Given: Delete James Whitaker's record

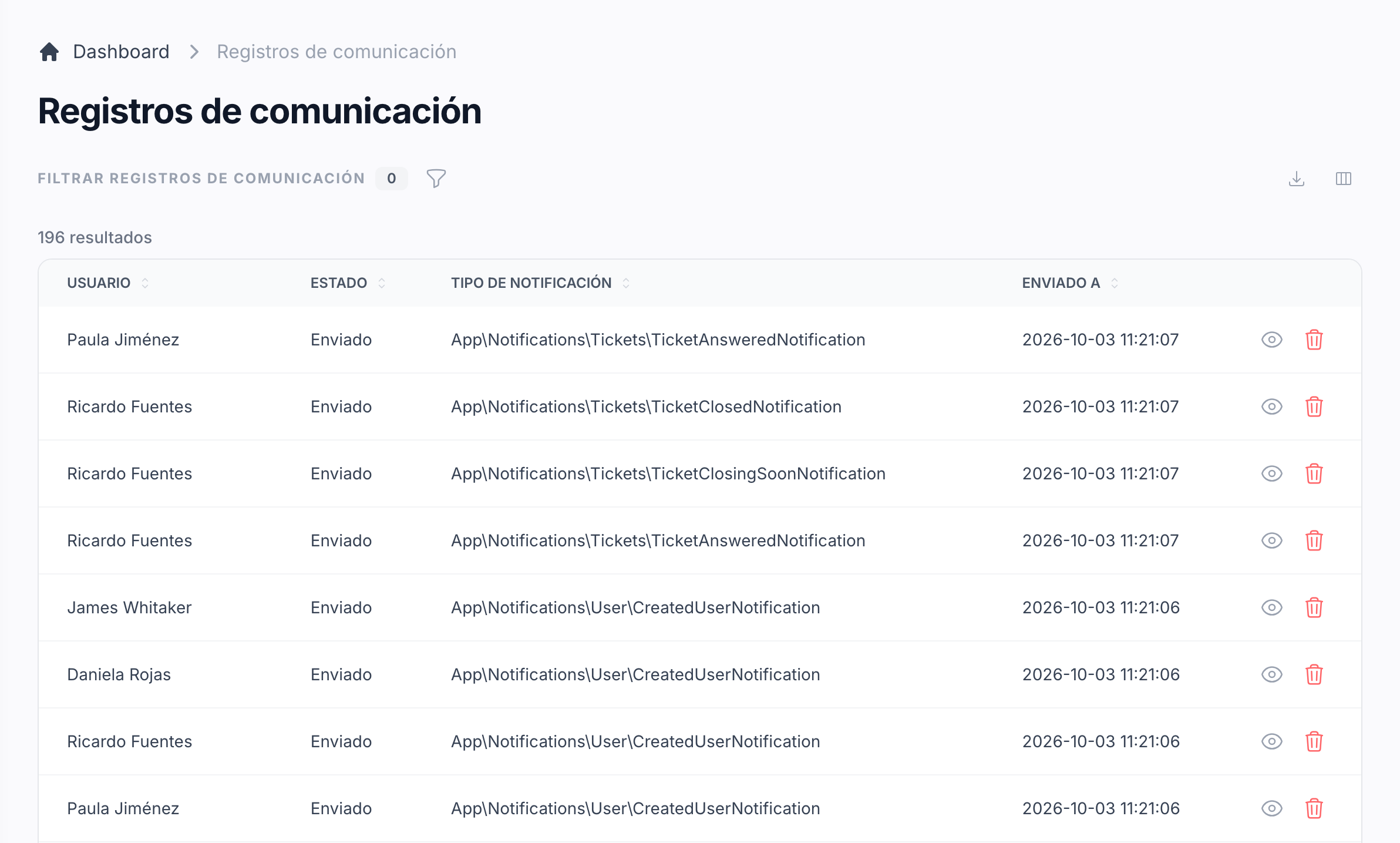Looking at the screenshot, I should (x=1314, y=607).
